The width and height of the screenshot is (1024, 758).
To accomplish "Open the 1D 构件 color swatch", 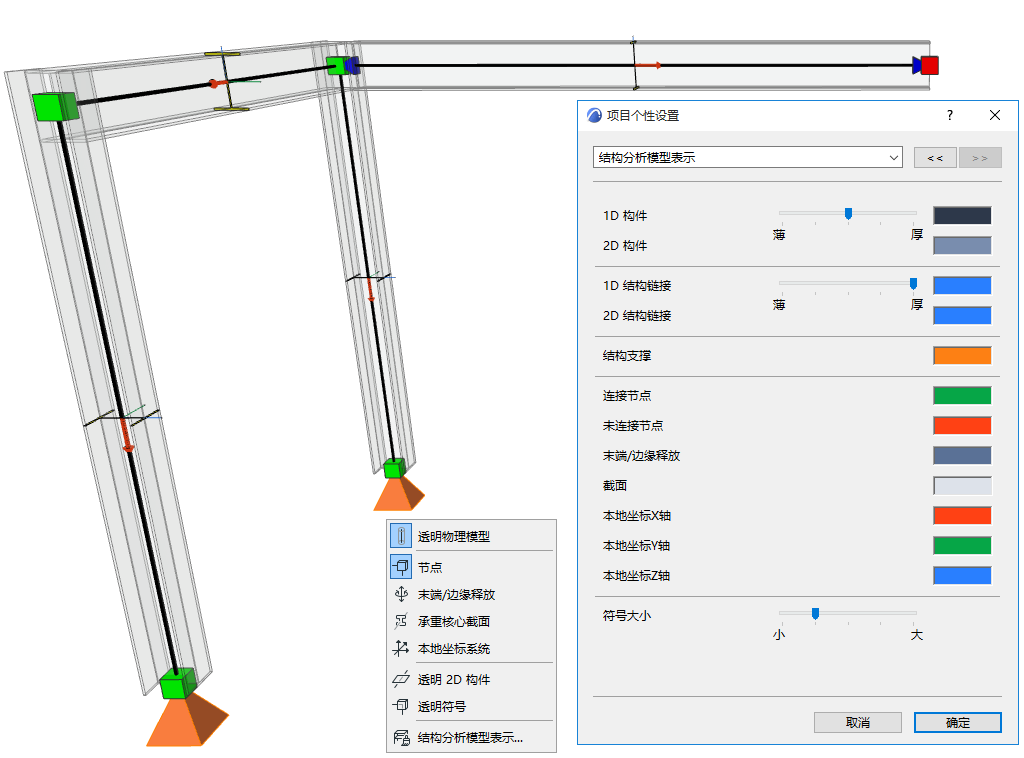I will [962, 215].
